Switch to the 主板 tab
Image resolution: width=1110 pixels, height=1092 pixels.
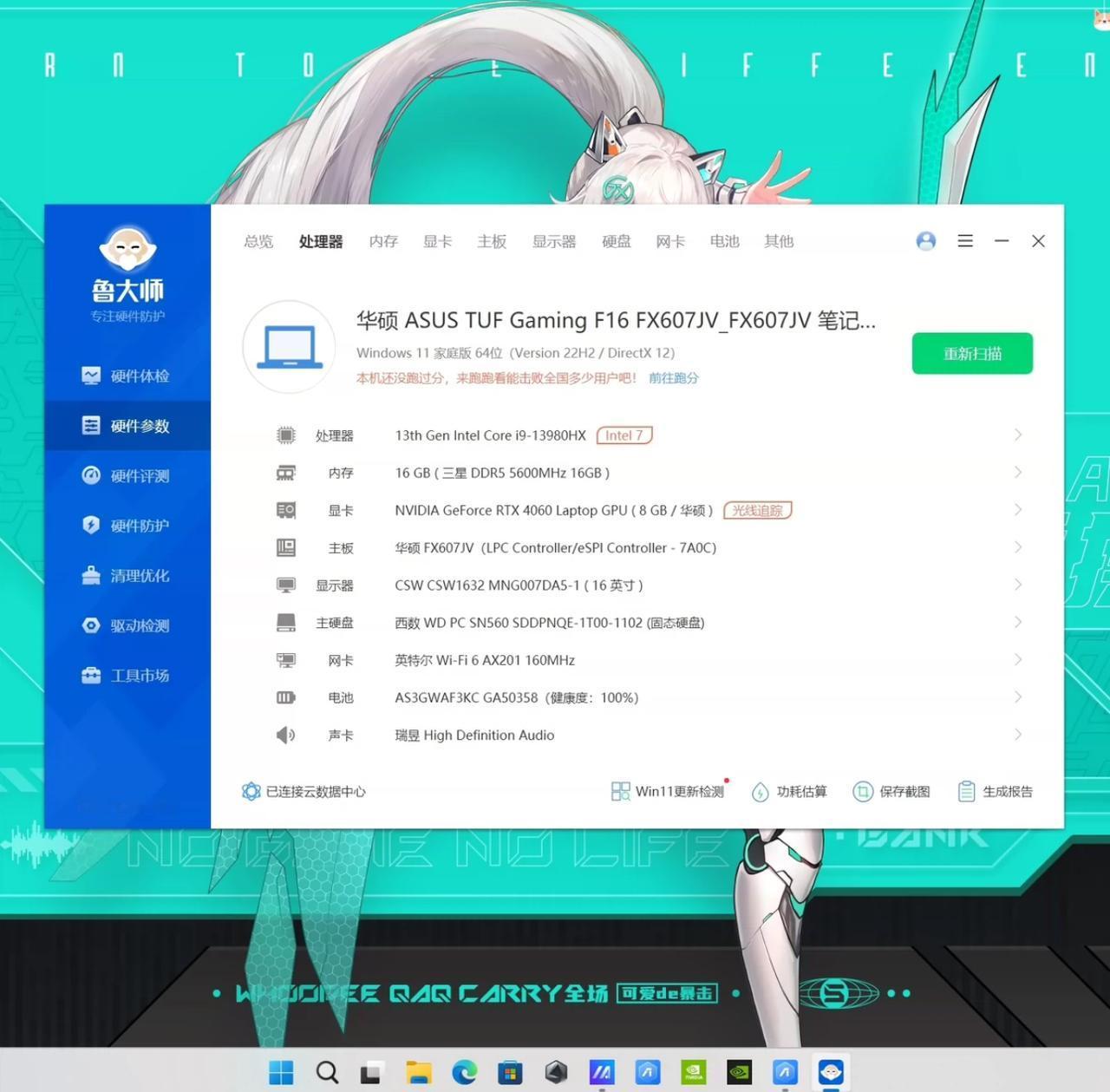click(492, 241)
